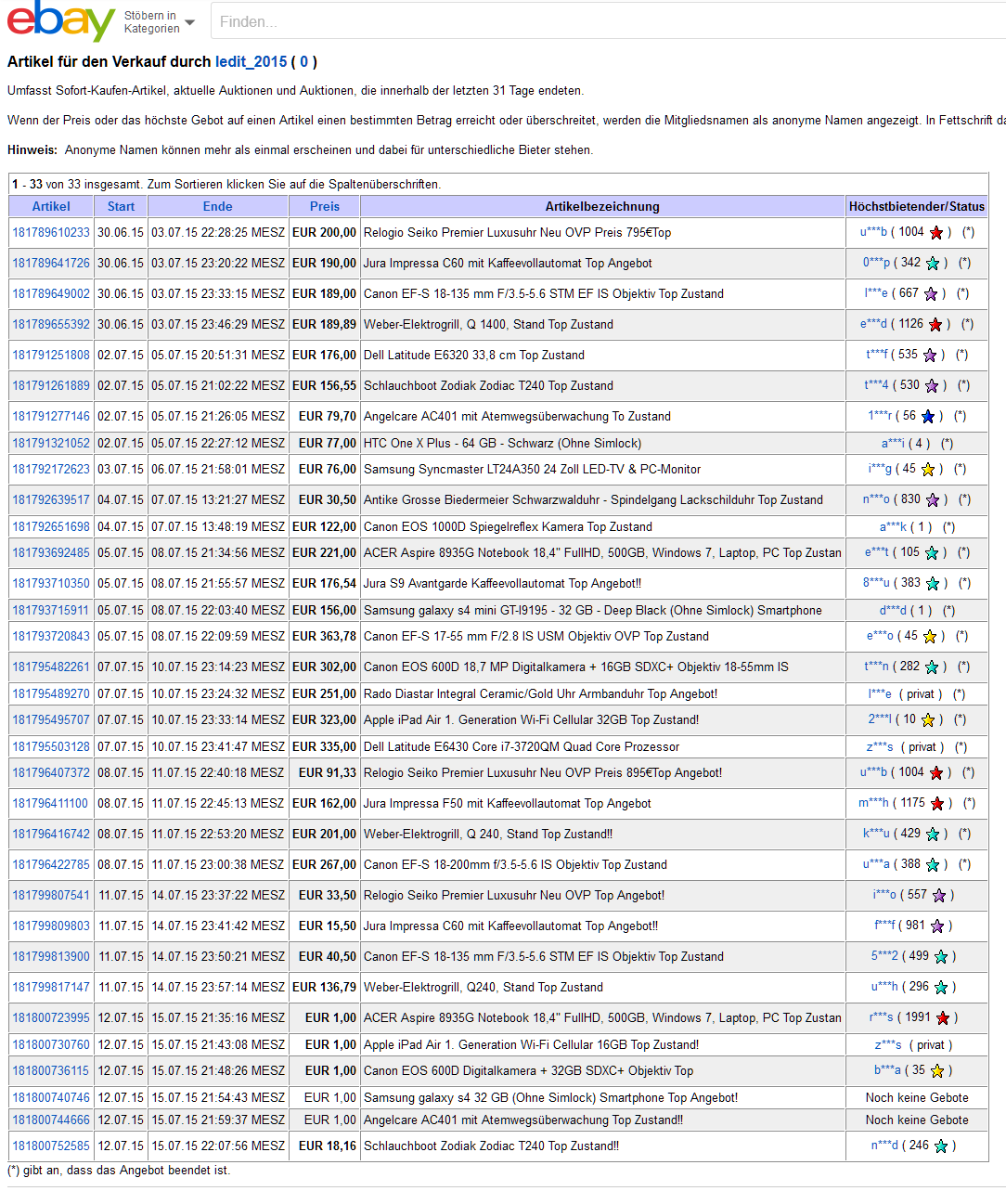Open item number 181789649002
The width and height of the screenshot is (1006, 1204).
(x=51, y=294)
